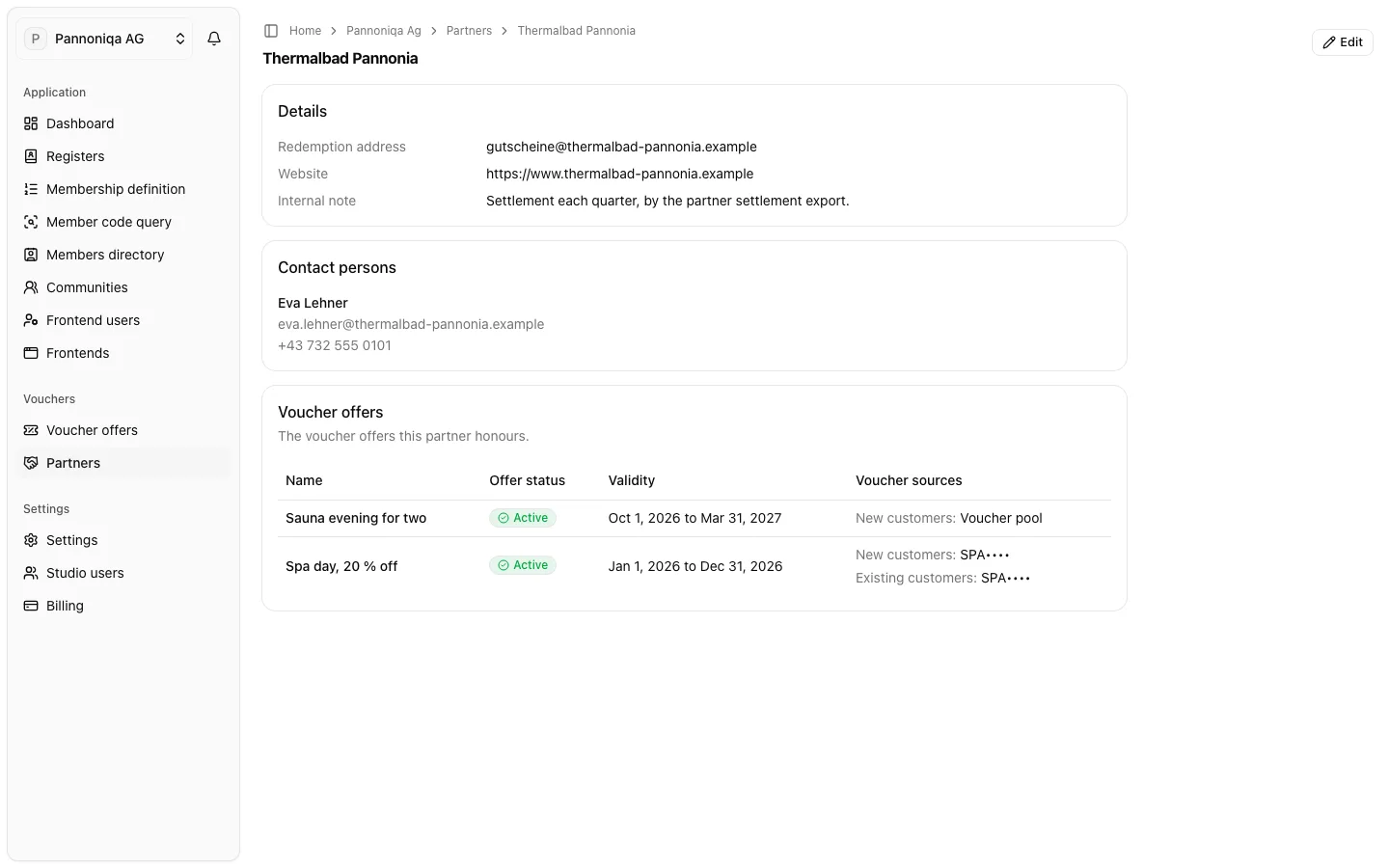
Task: Click Existing customers SPA code
Action: [x=1005, y=578]
